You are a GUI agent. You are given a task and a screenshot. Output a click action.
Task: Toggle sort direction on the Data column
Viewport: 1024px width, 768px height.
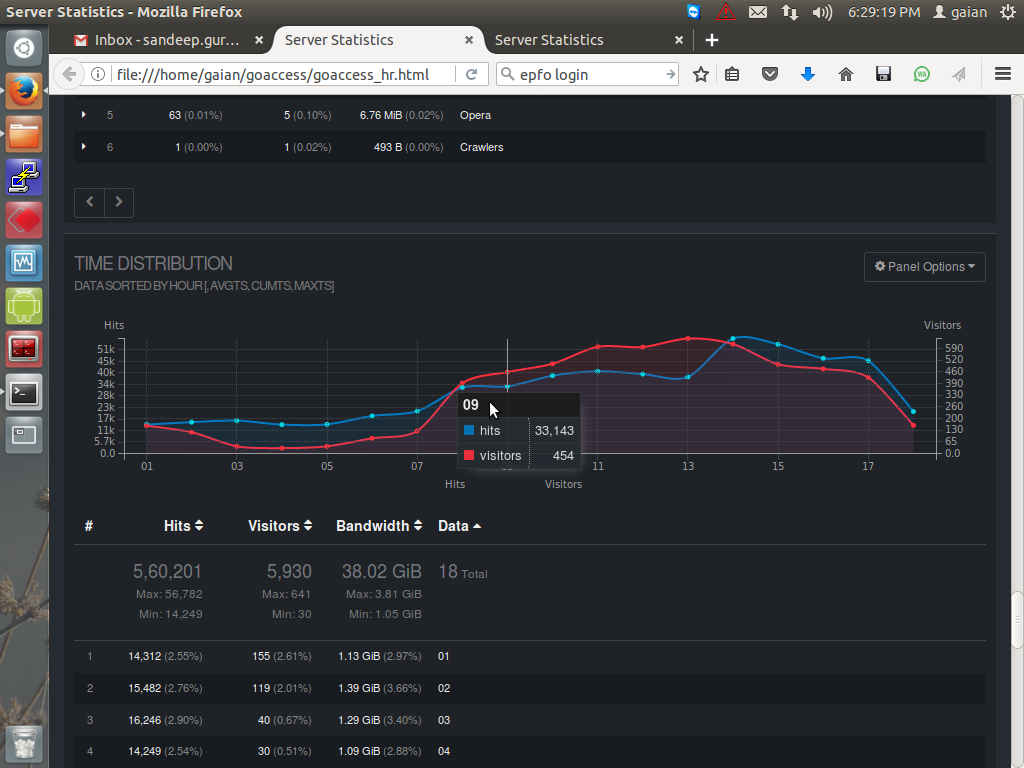pos(456,525)
